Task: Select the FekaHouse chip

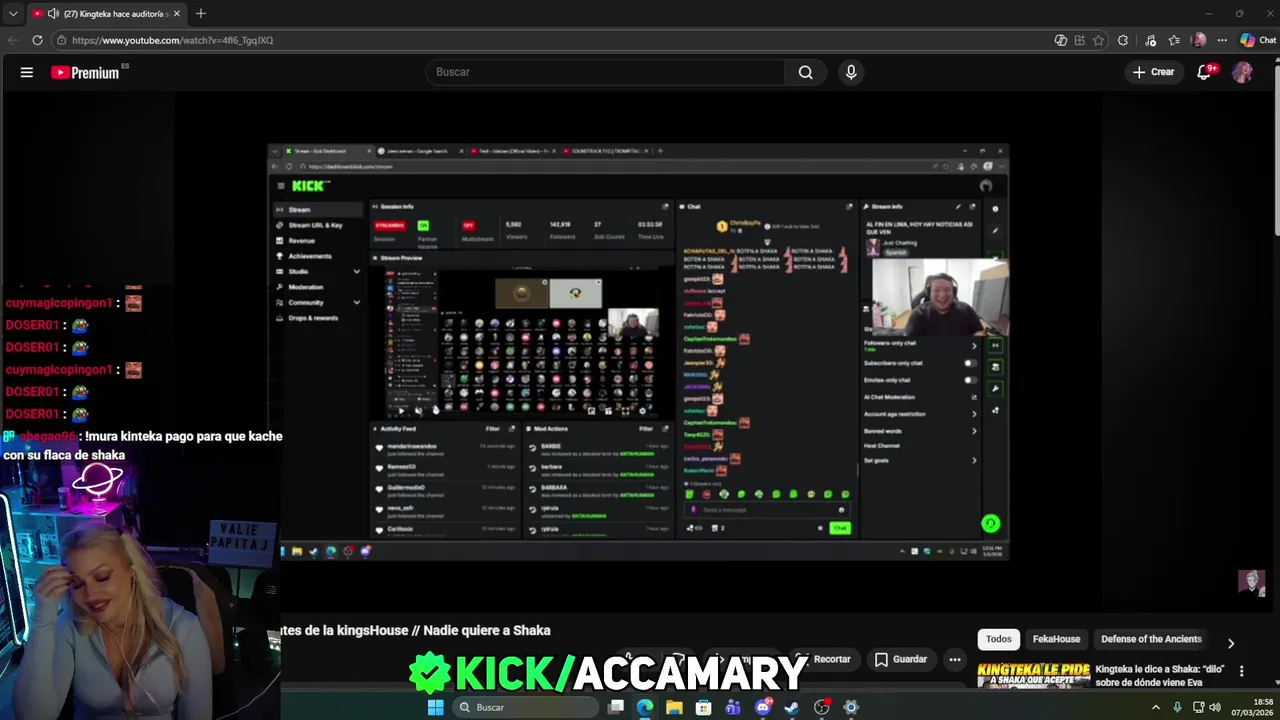Action: coord(1056,639)
